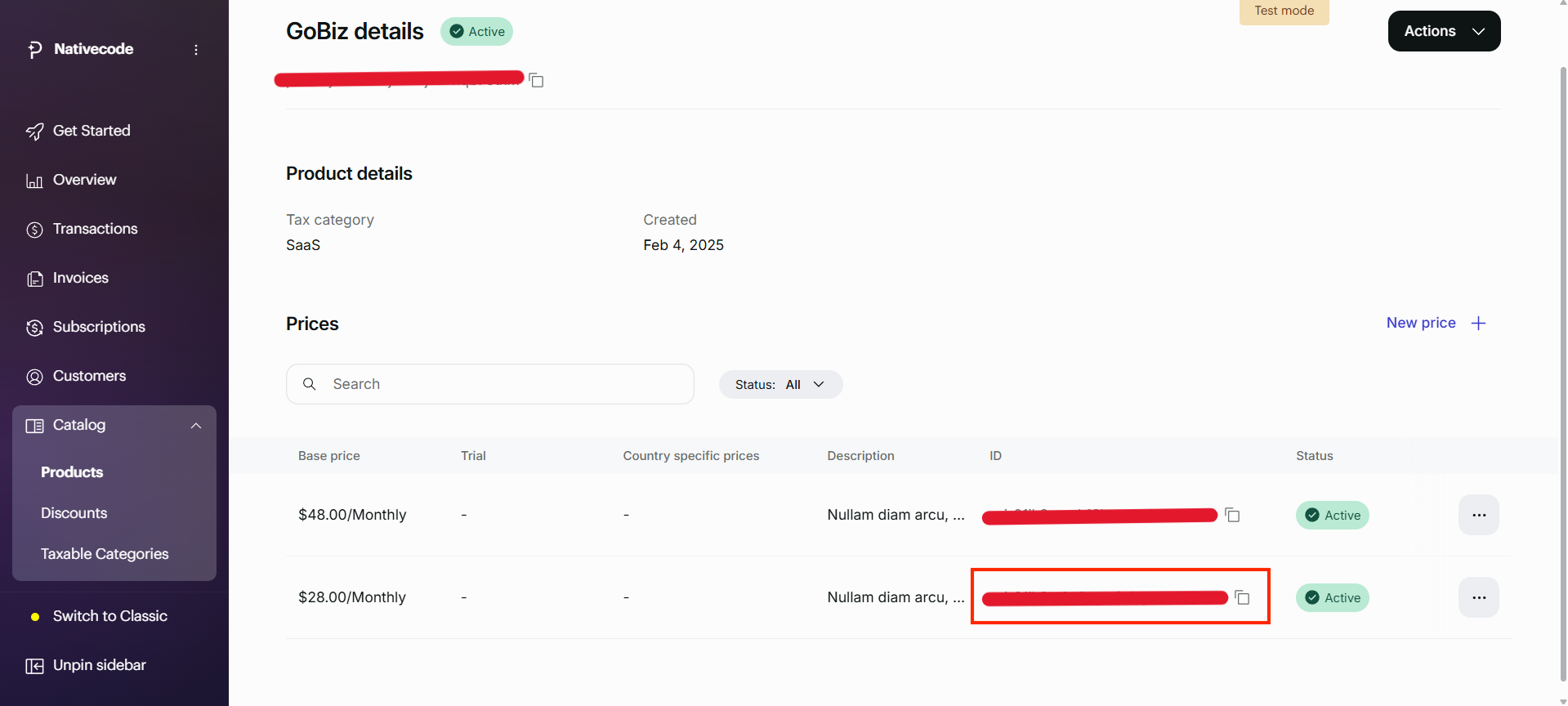
Task: Open Taxable Categories
Action: pos(105,554)
